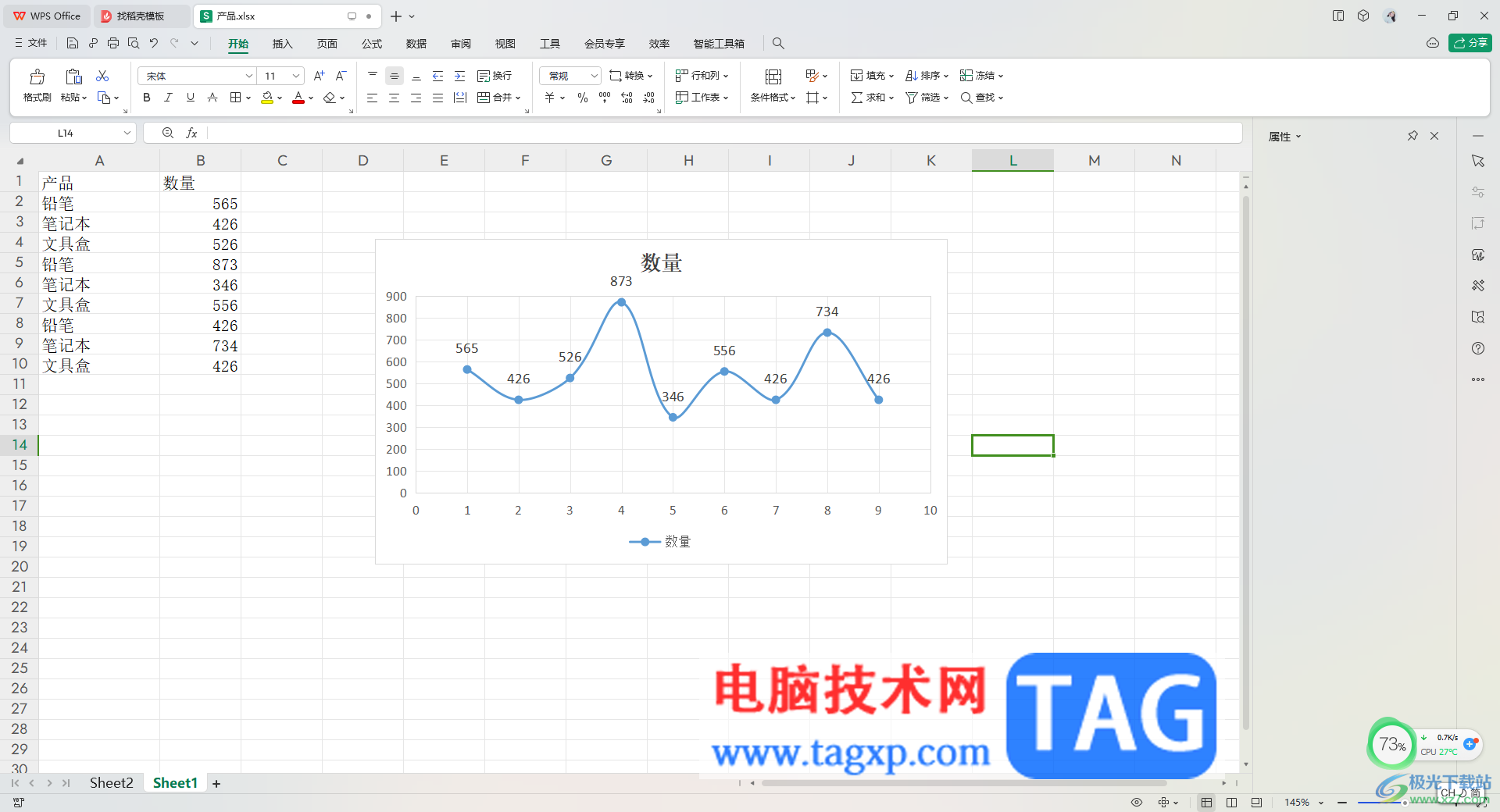The width and height of the screenshot is (1500, 812).
Task: Click the Filter (筛选) button
Action: click(927, 98)
